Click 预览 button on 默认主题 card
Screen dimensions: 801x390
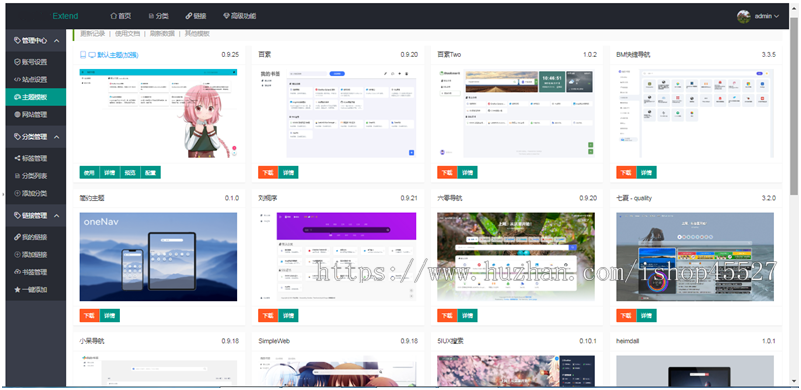[x=130, y=172]
